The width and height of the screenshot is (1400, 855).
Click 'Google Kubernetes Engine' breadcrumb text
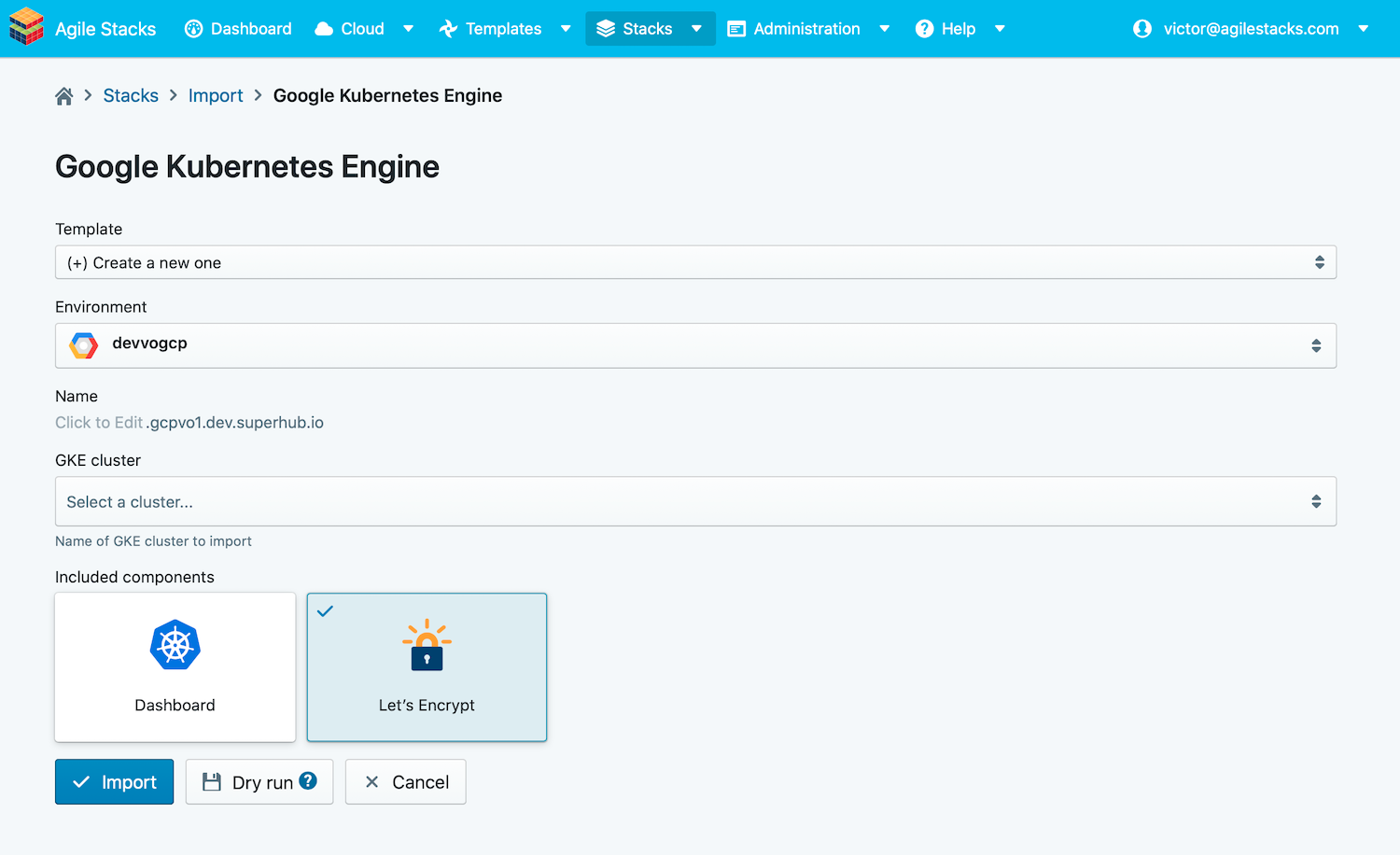(387, 95)
